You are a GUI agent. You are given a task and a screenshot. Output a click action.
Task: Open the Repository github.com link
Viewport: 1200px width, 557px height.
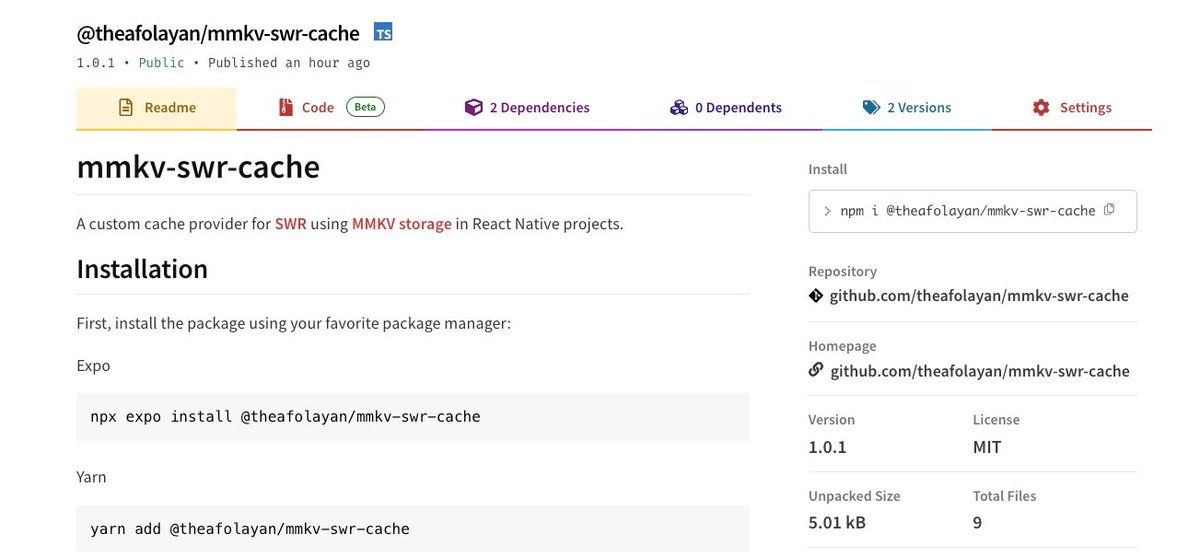[x=979, y=296]
